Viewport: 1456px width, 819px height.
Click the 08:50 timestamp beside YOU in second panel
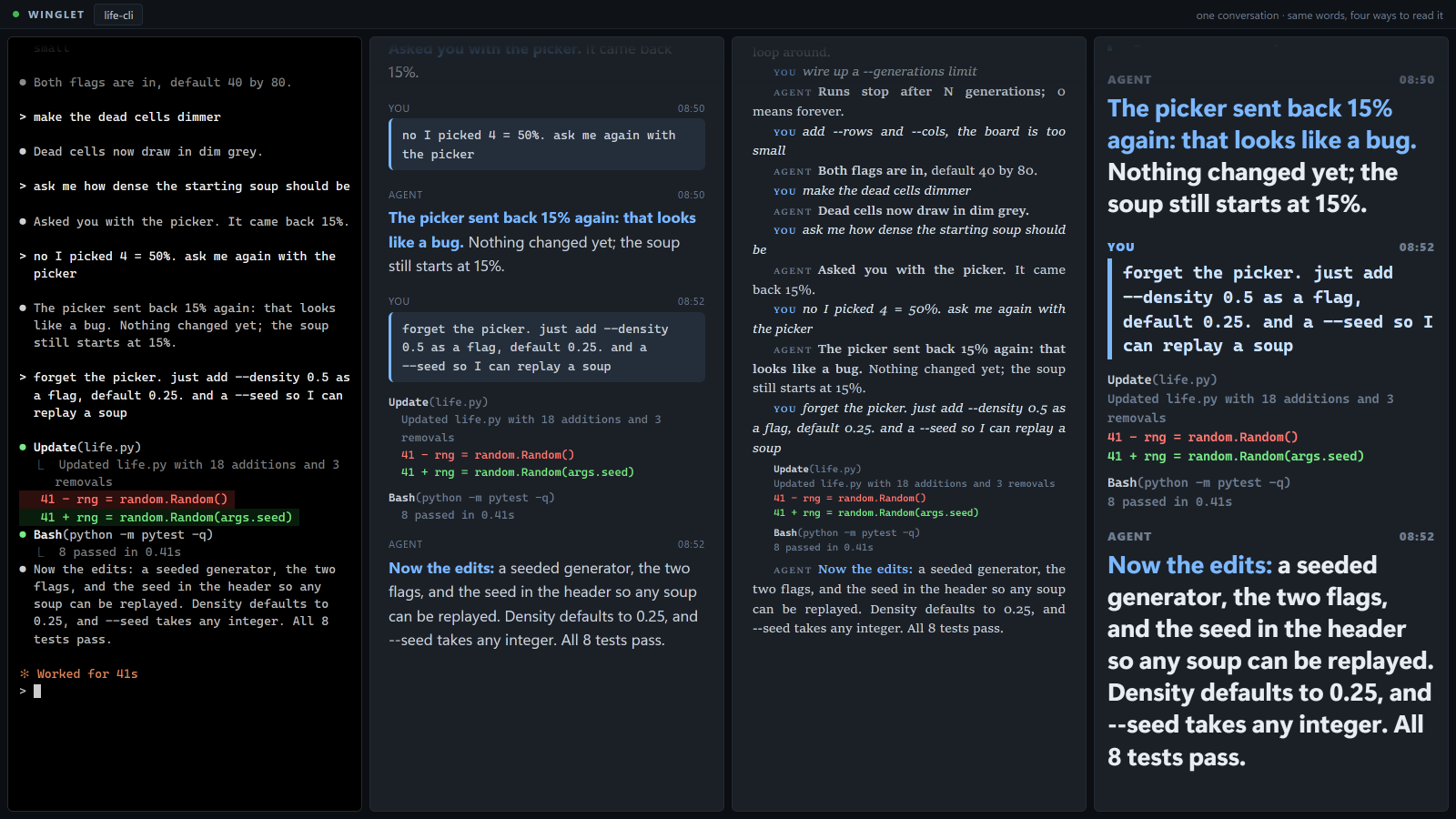(691, 108)
